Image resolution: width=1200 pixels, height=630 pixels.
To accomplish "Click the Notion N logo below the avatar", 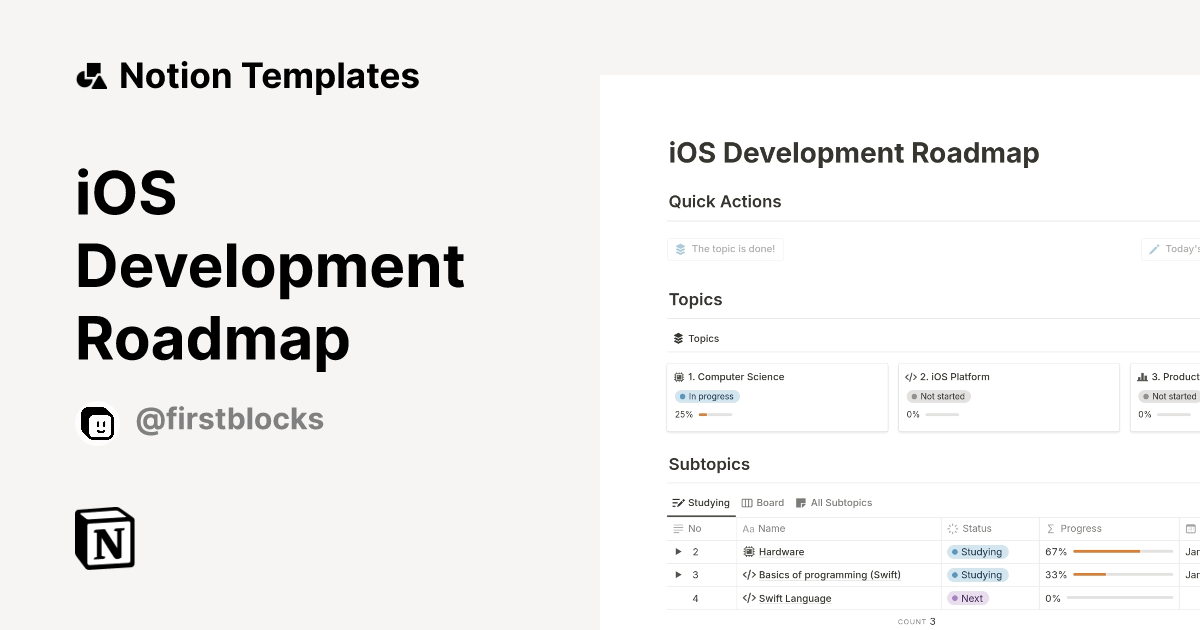I will tap(104, 538).
